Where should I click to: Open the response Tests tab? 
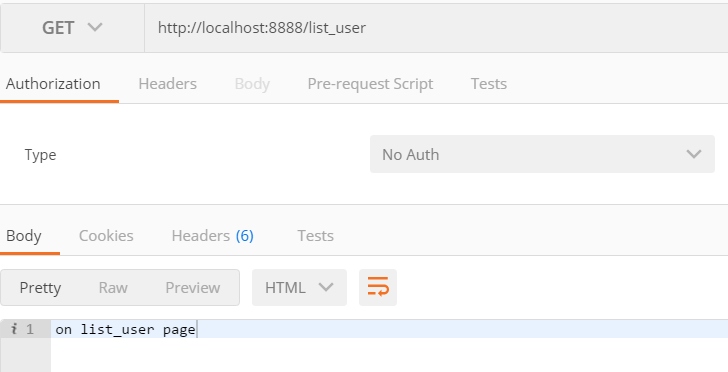click(x=315, y=236)
